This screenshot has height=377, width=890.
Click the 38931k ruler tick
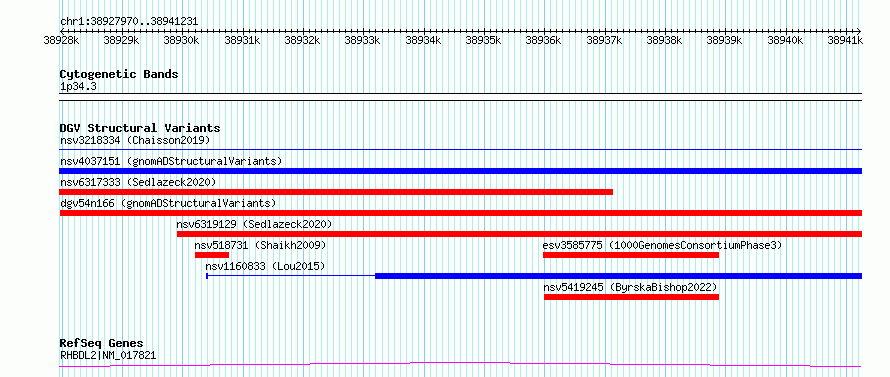click(x=242, y=40)
